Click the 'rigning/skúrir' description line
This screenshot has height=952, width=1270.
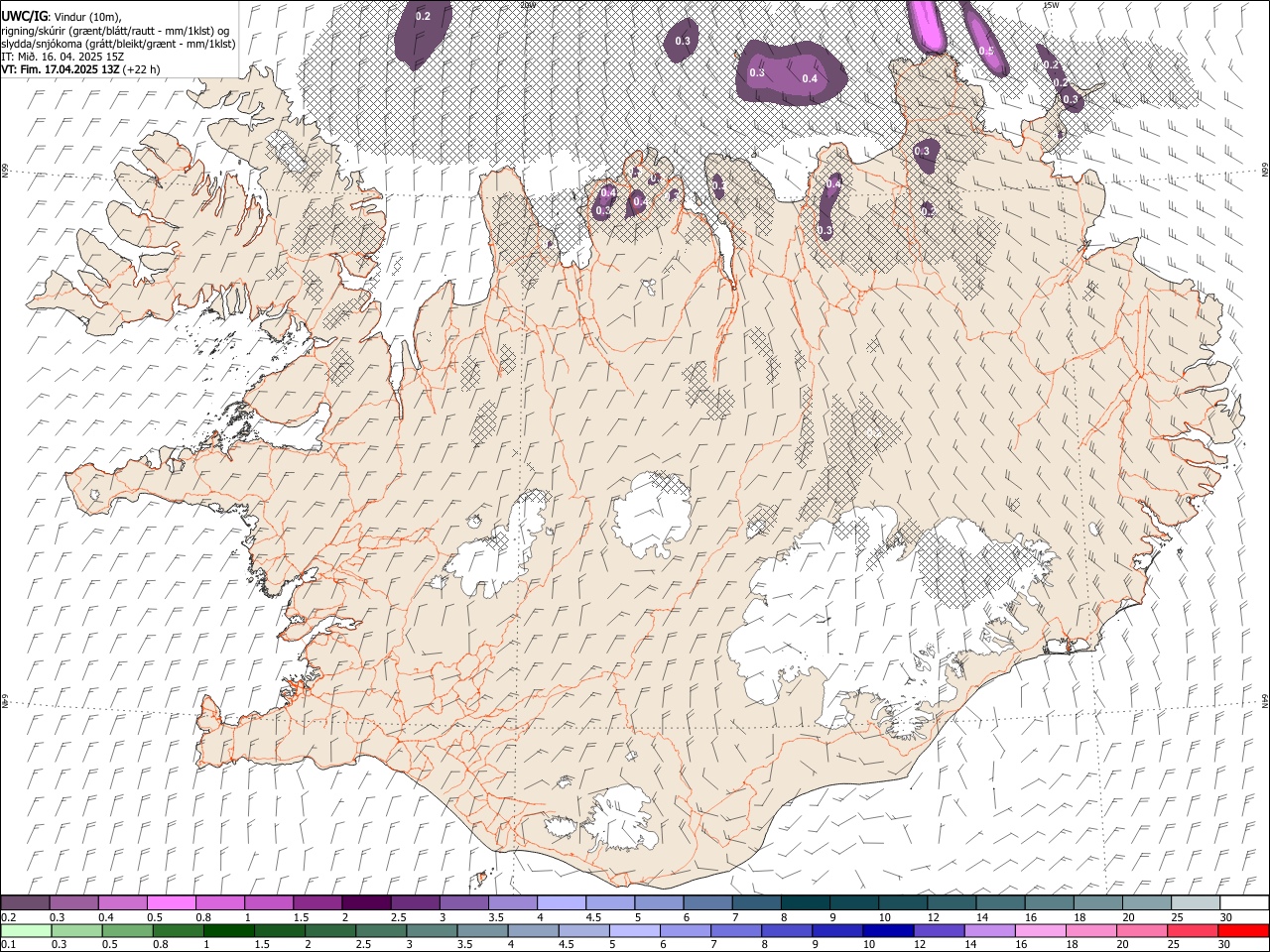point(115,31)
